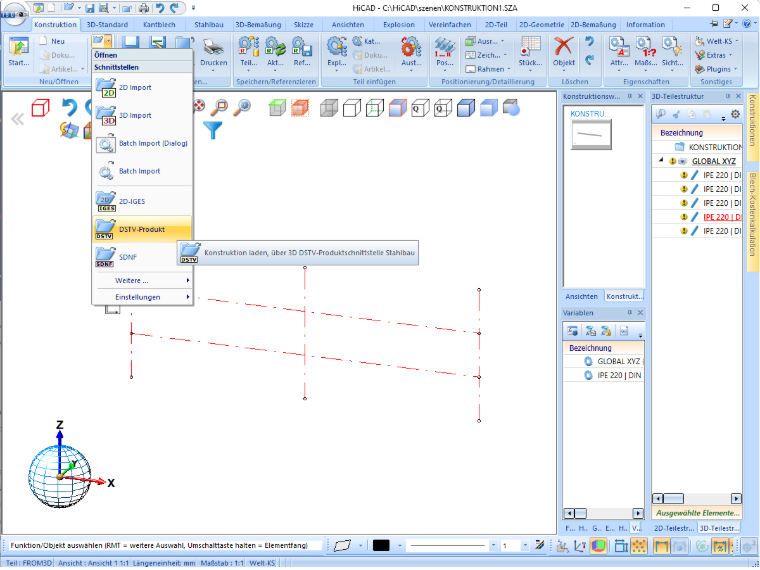The height and width of the screenshot is (570, 760).
Task: Click the Teil speichern icon
Action: tap(249, 53)
